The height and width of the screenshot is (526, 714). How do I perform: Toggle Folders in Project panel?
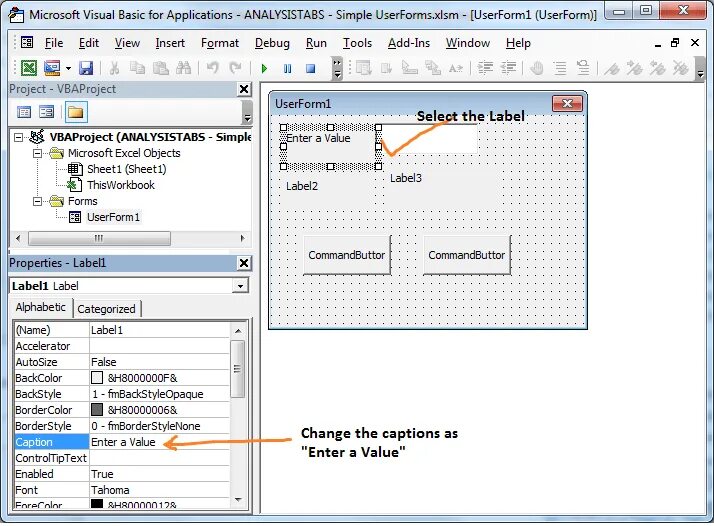[x=76, y=112]
